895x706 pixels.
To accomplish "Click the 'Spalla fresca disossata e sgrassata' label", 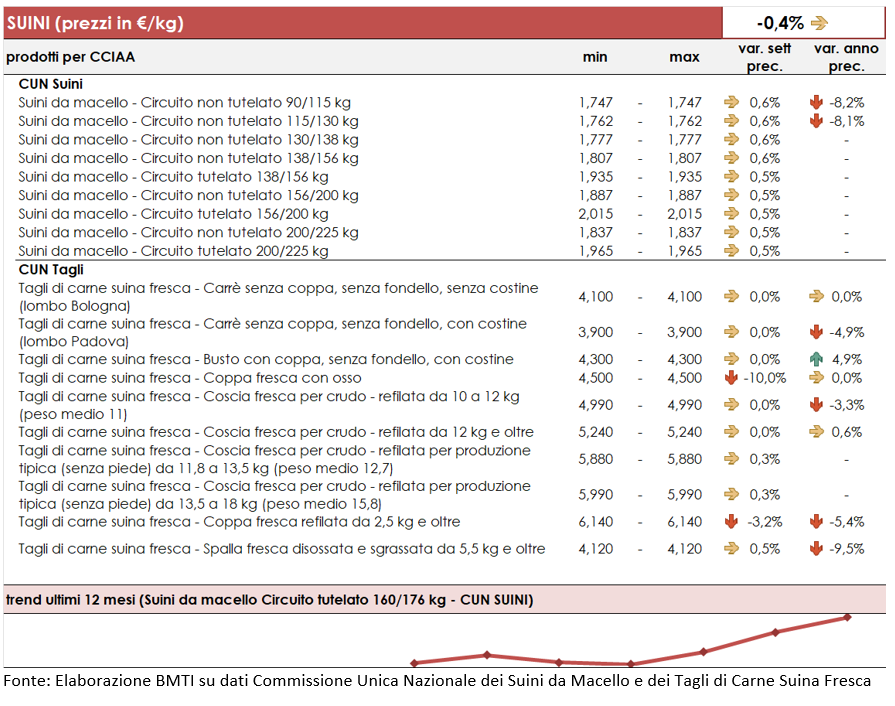I will point(282,548).
